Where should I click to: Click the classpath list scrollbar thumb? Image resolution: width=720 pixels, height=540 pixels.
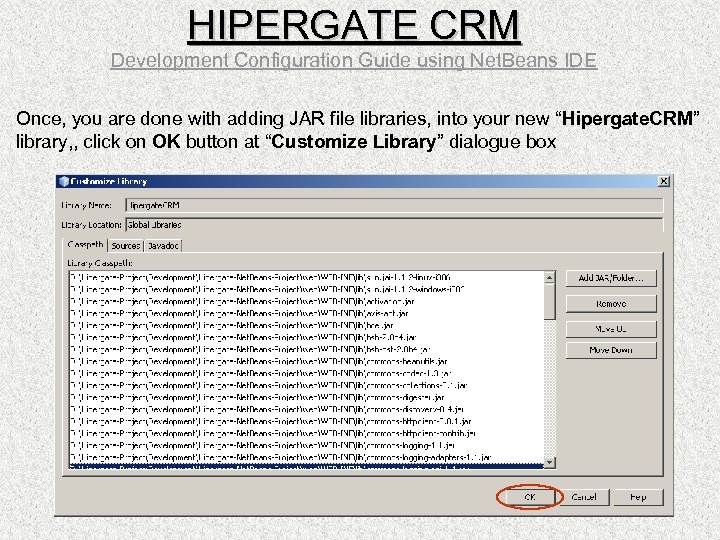tap(550, 301)
